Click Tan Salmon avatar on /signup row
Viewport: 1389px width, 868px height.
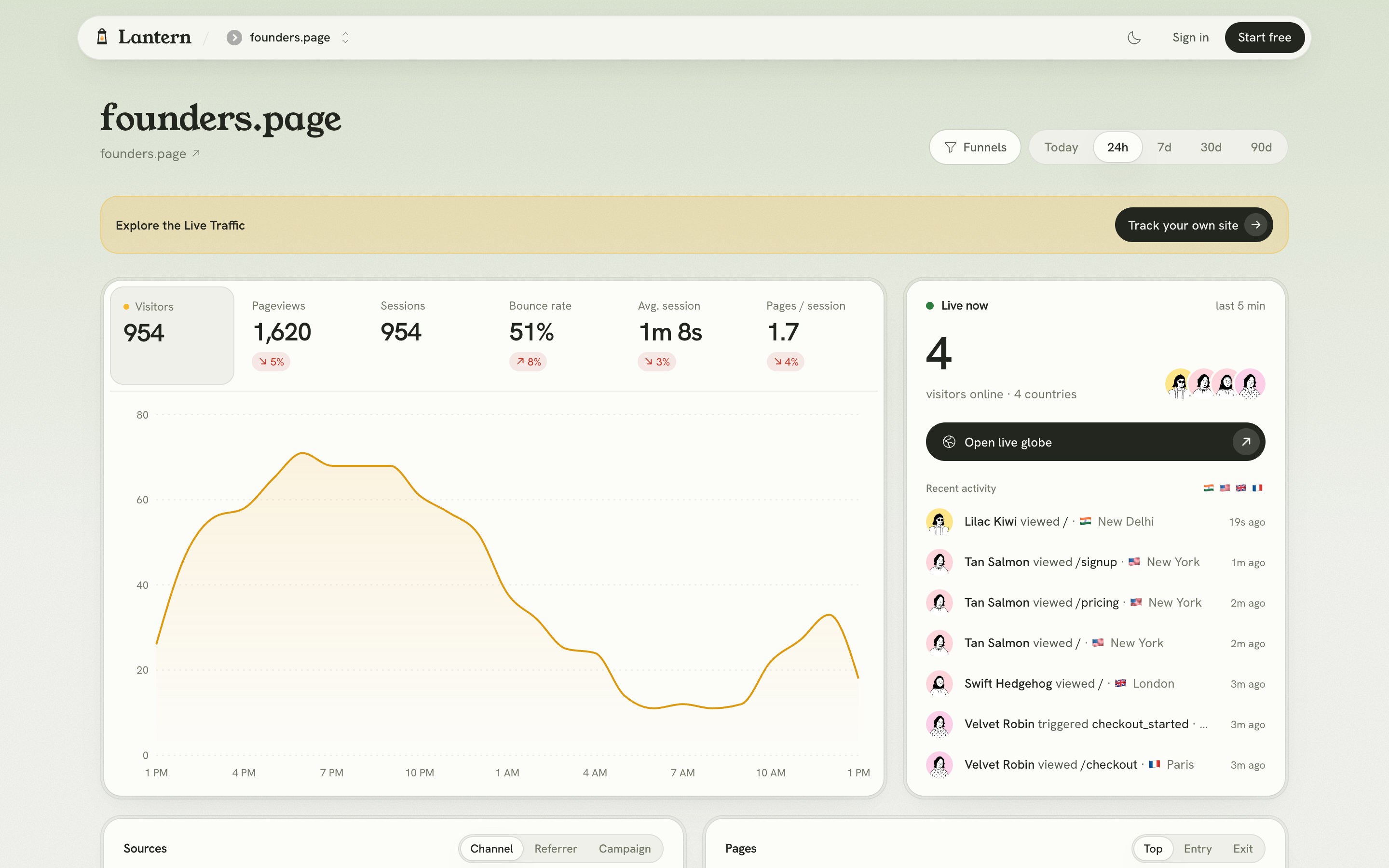tap(939, 562)
